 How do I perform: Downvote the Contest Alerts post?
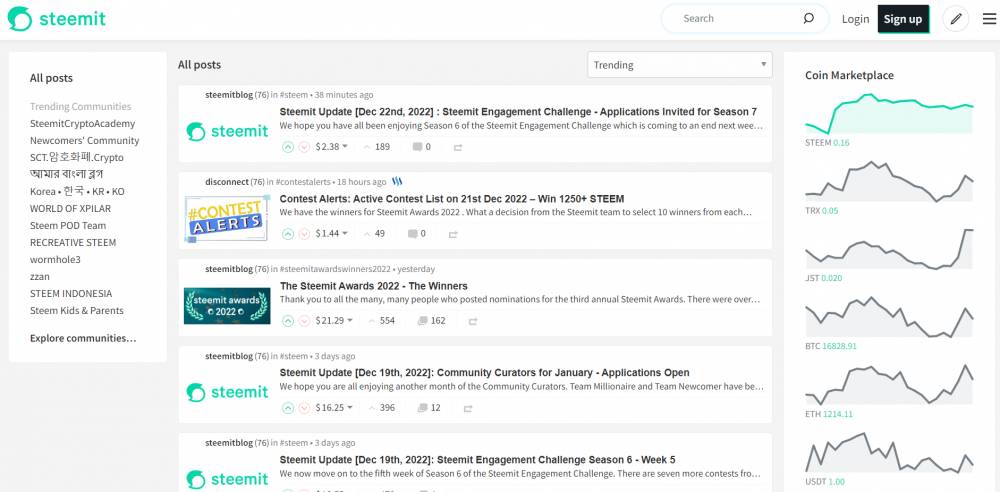point(304,234)
